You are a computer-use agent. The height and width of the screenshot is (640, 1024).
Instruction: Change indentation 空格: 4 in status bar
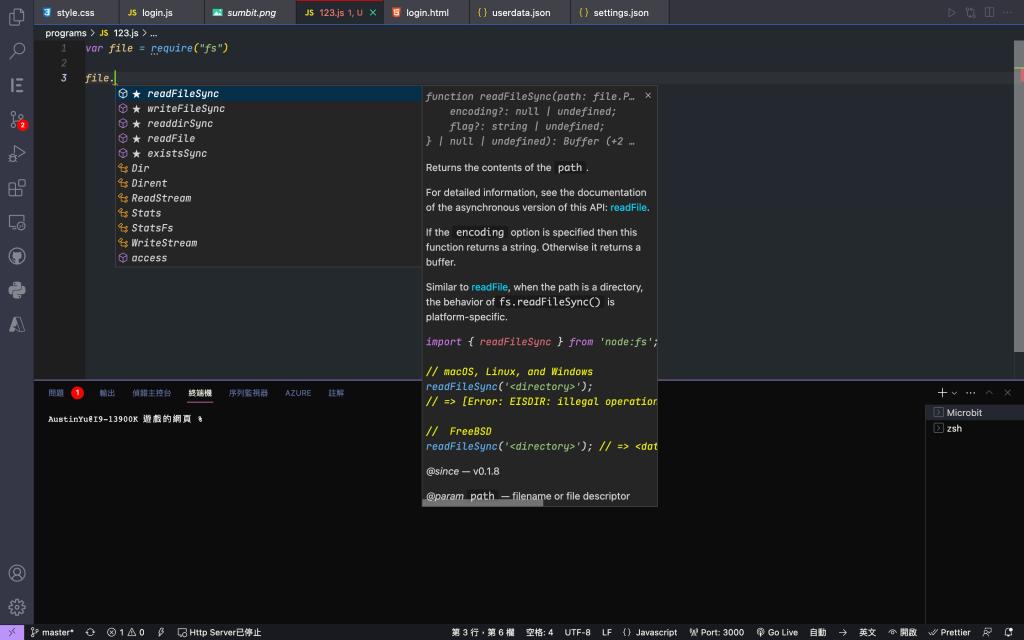539,632
